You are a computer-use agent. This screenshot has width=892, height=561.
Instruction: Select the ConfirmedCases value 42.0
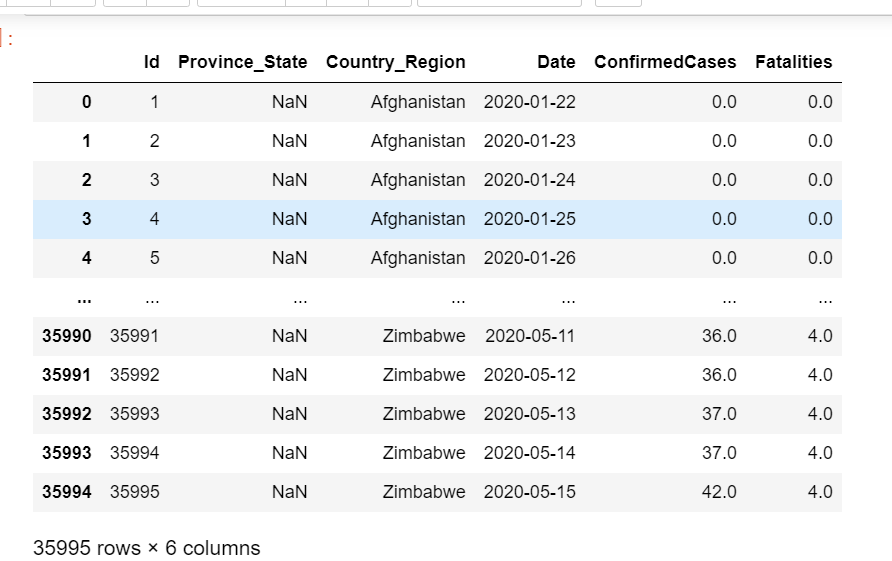[x=719, y=492]
